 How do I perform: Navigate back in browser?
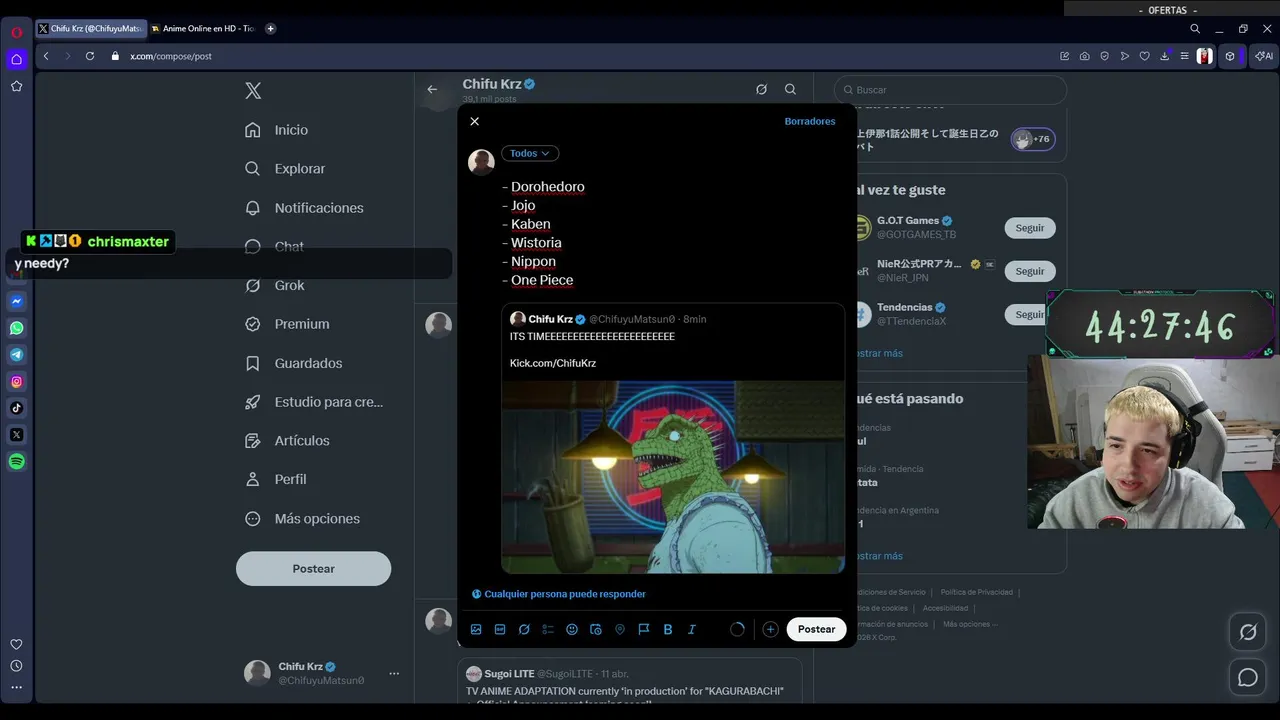46,56
